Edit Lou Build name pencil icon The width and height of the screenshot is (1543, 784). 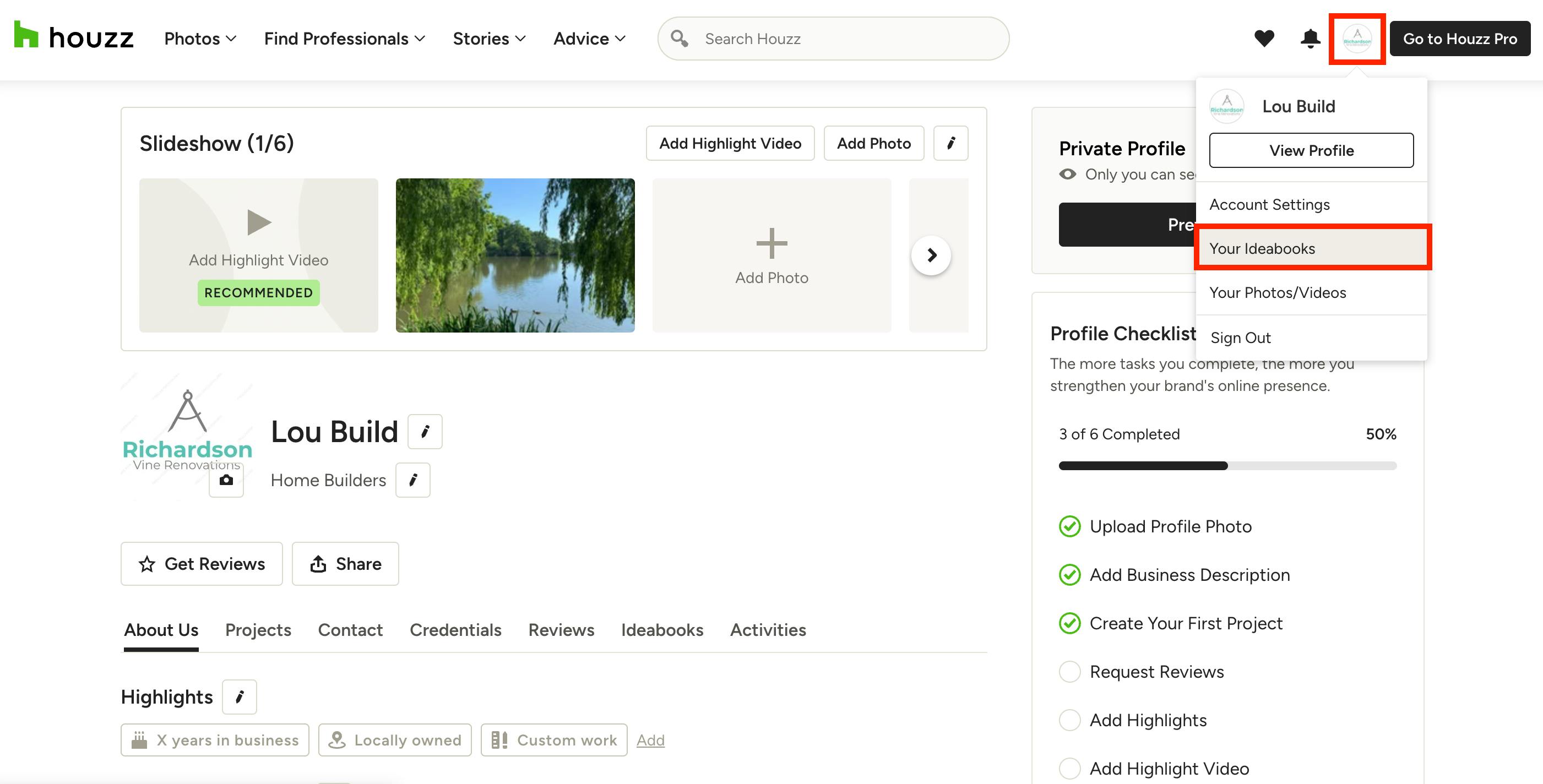(x=425, y=431)
